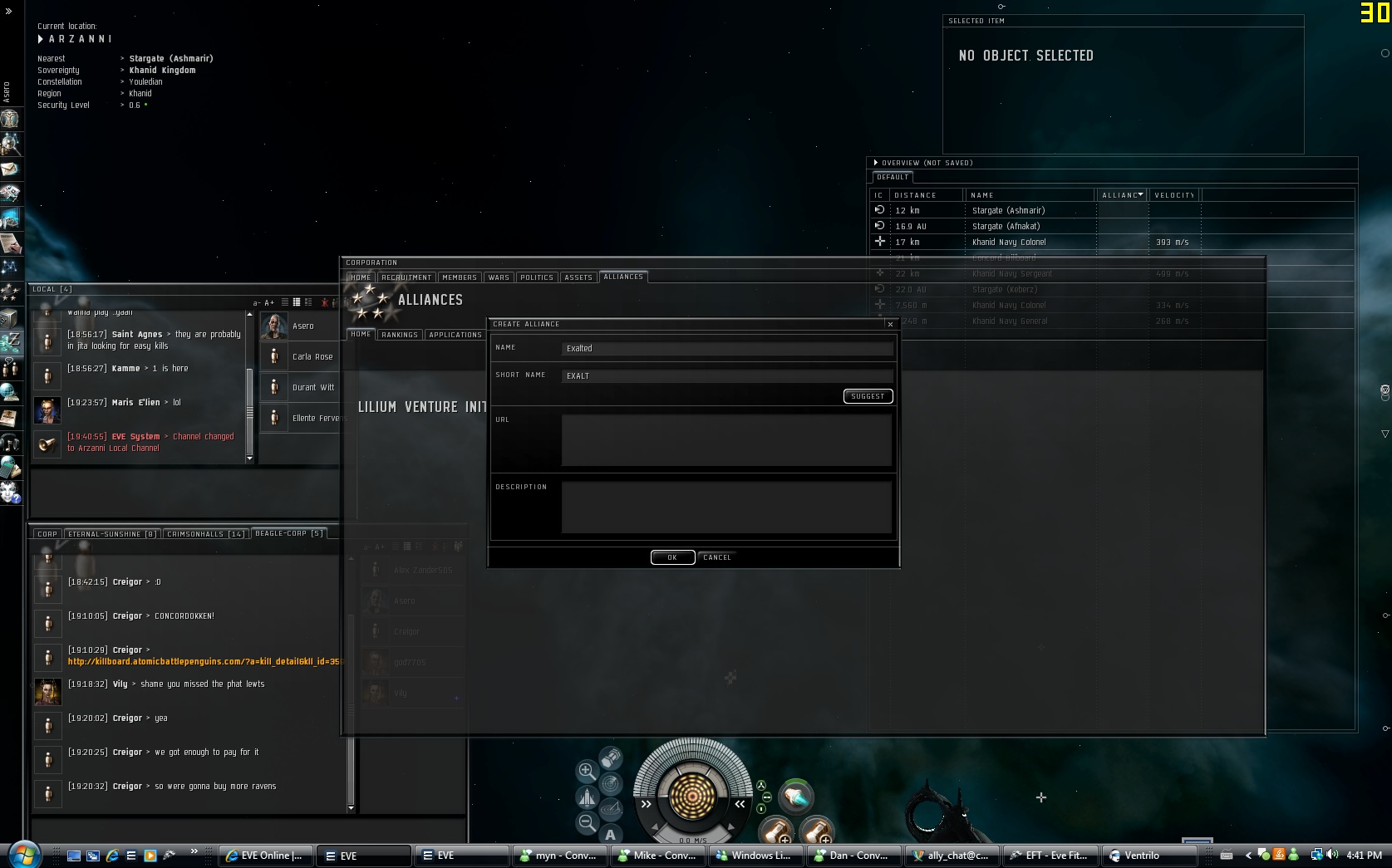Open the Assets tab in Corporation window

[x=578, y=277]
